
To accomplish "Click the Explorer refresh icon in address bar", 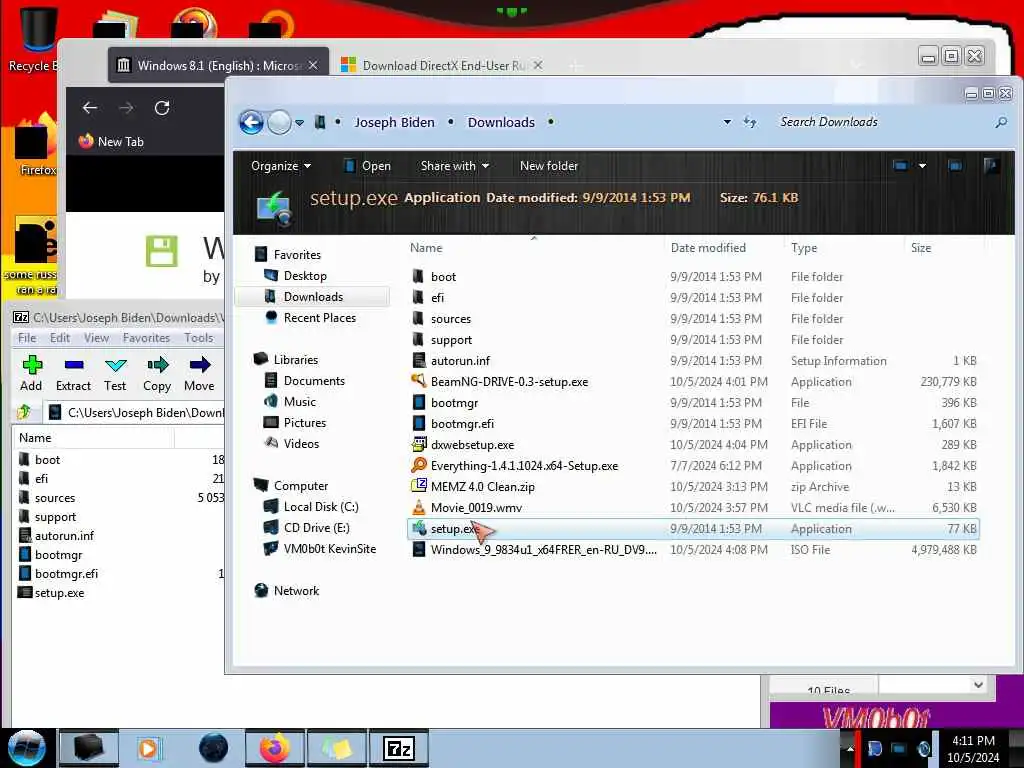I will (x=750, y=122).
